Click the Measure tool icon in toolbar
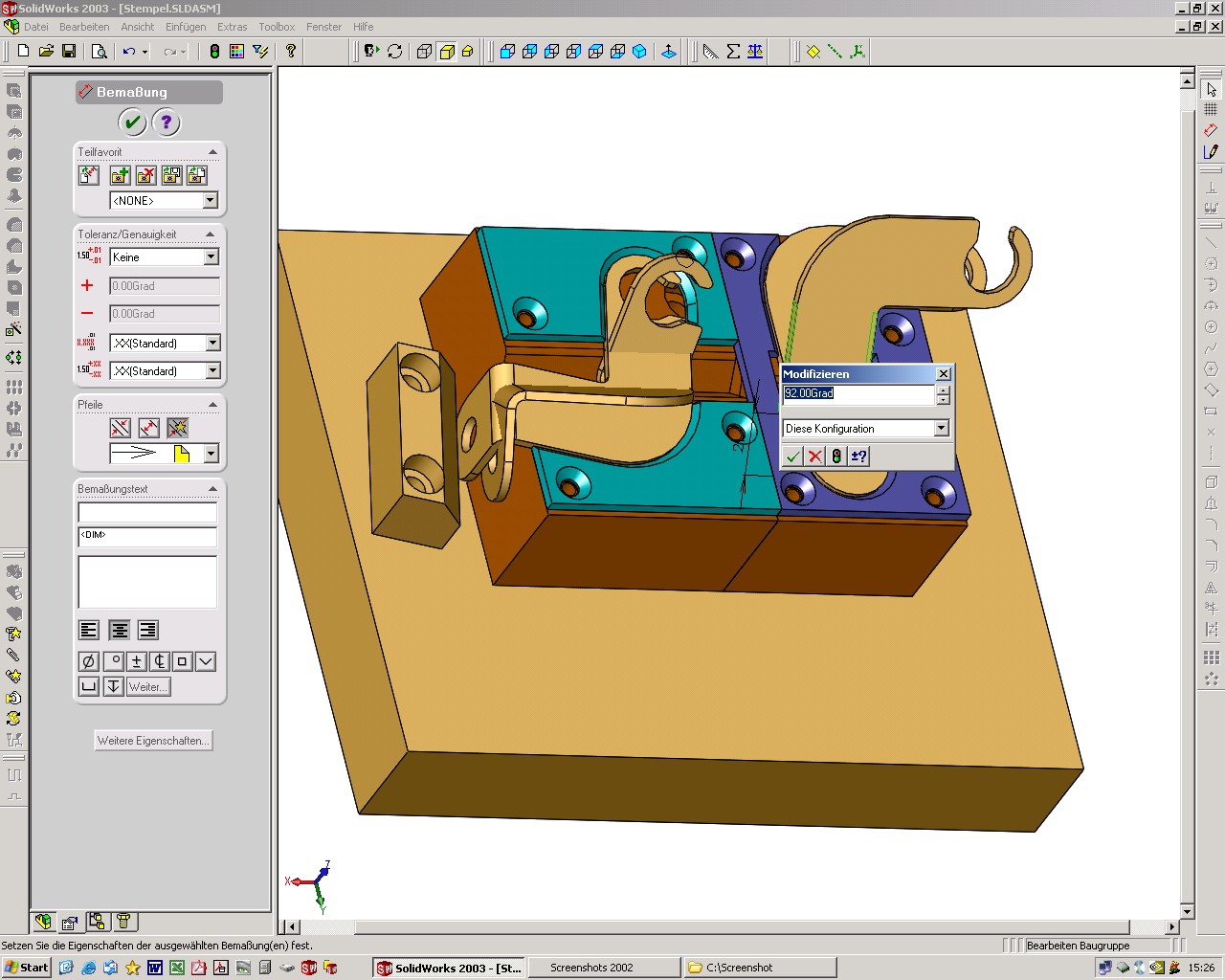The width and height of the screenshot is (1225, 980). point(710,52)
